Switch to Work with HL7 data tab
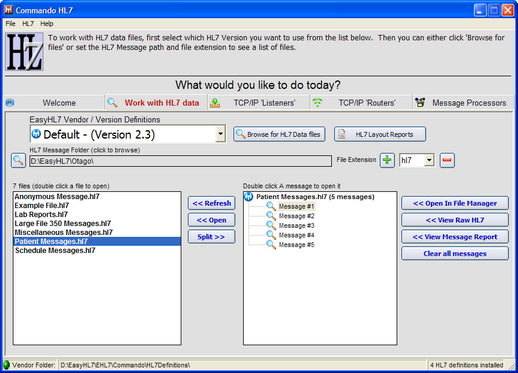Screen dimensions: 518x373 [x=156, y=103]
